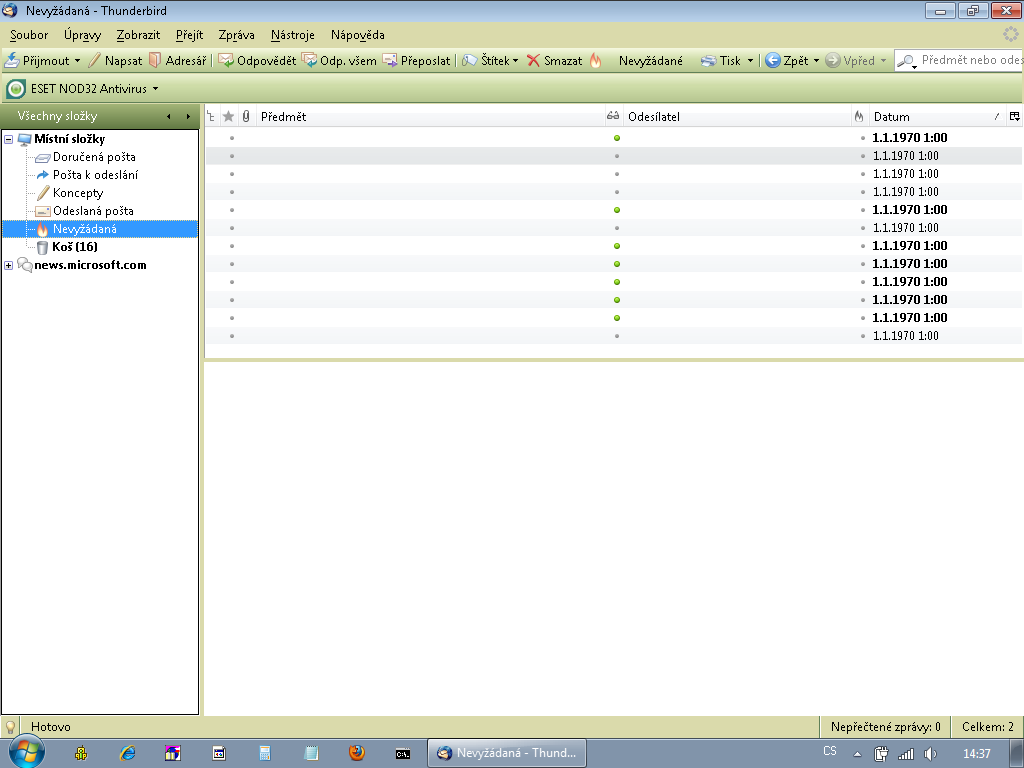Image resolution: width=1024 pixels, height=768 pixels.
Task: Delete the message using Smazat
Action: [555, 61]
